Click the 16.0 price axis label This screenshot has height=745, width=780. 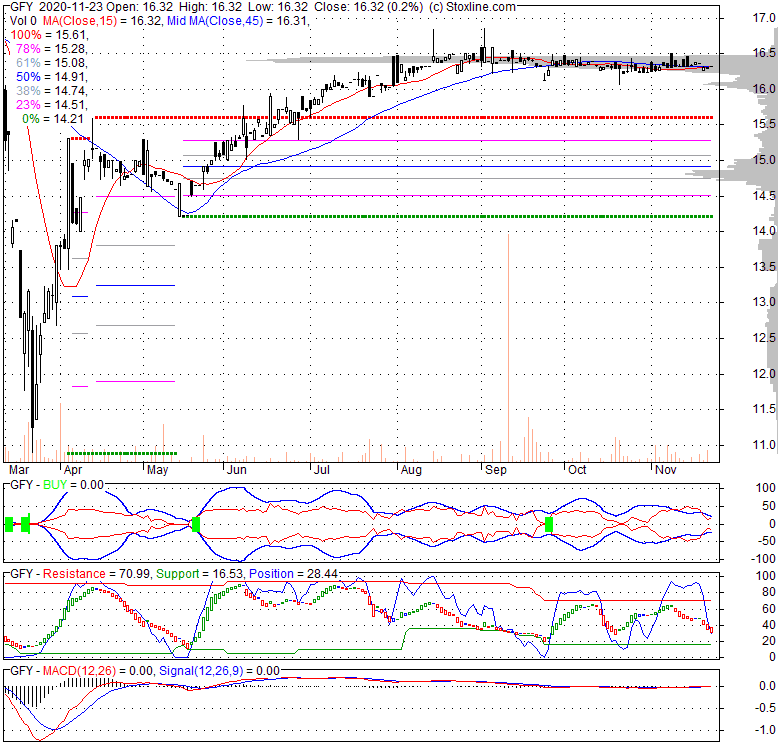point(764,89)
